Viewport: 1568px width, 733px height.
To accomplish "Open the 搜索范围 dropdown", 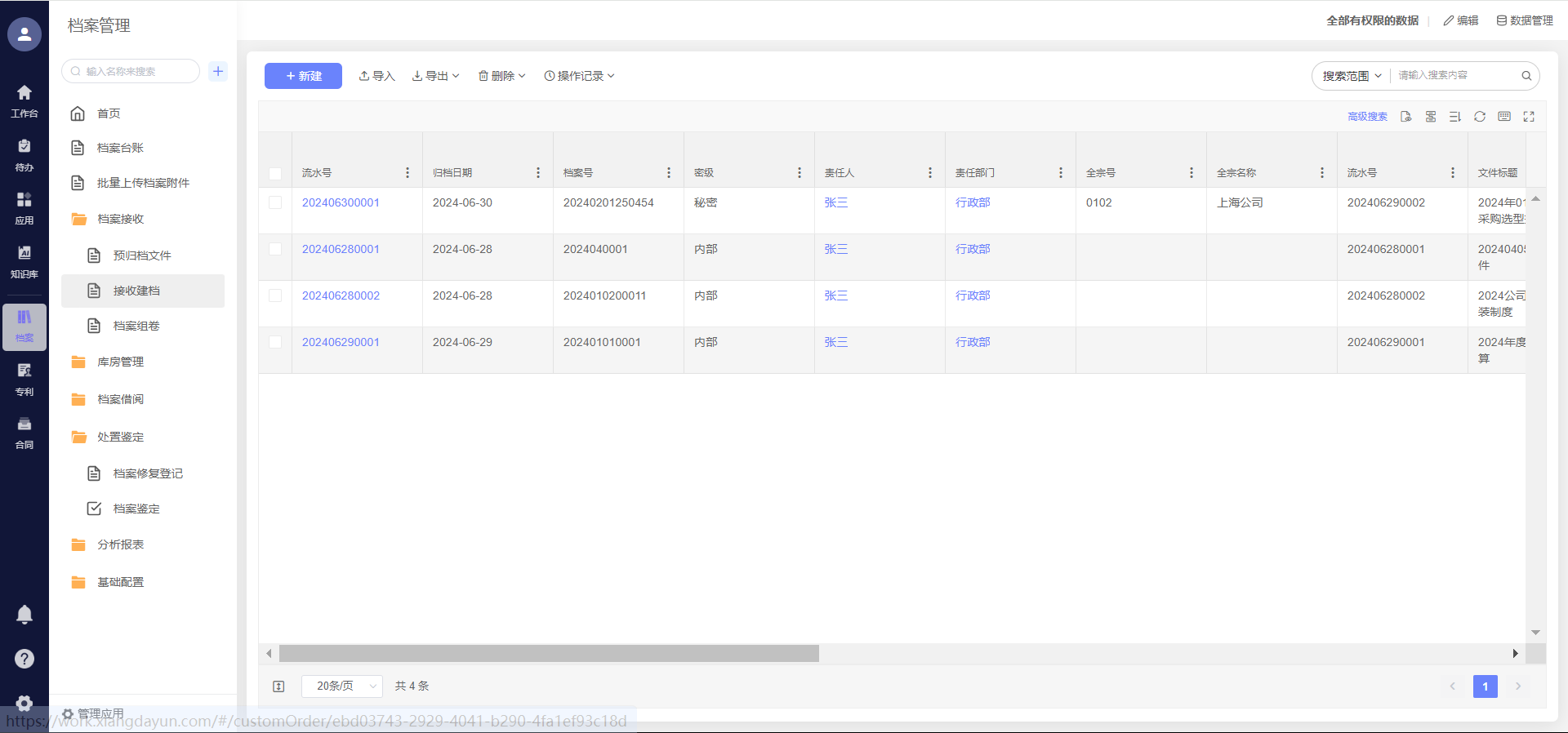I will click(x=1352, y=76).
